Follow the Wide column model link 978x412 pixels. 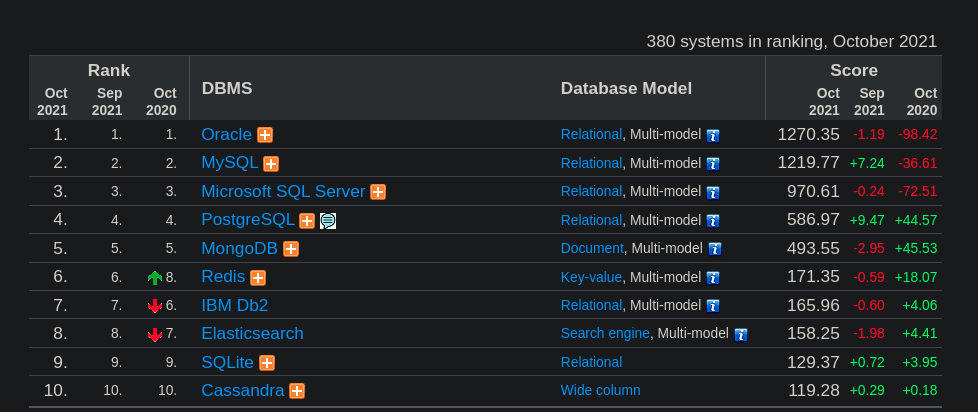[601, 391]
